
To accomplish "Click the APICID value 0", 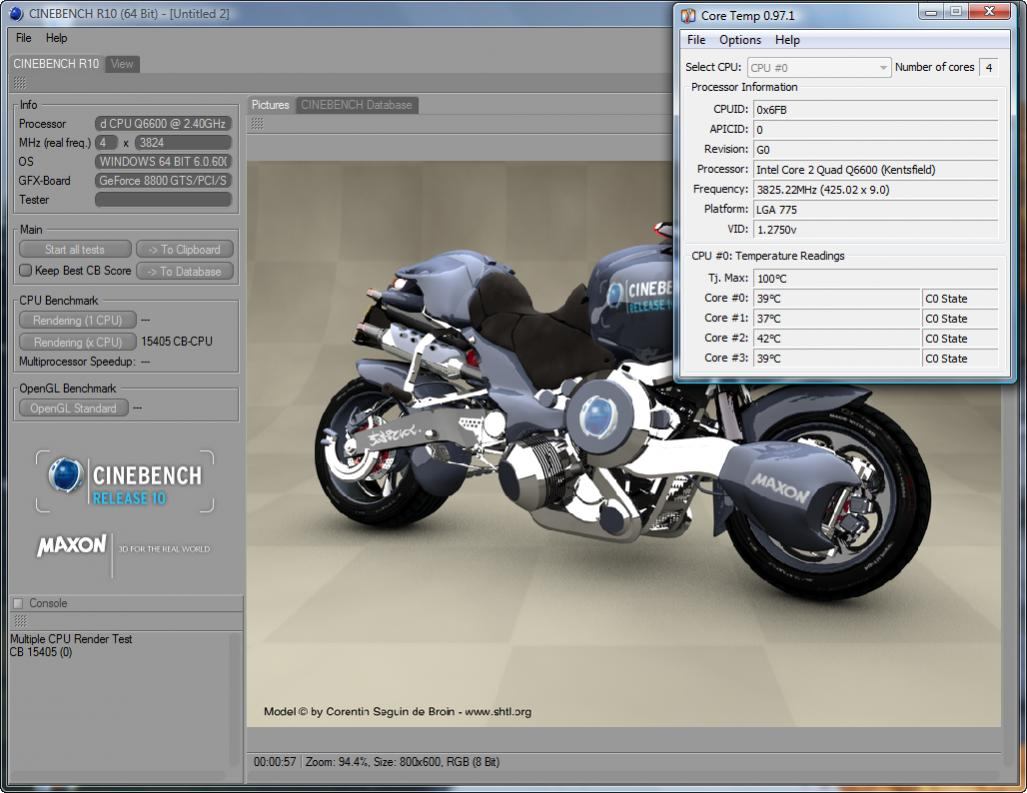I will coord(875,130).
